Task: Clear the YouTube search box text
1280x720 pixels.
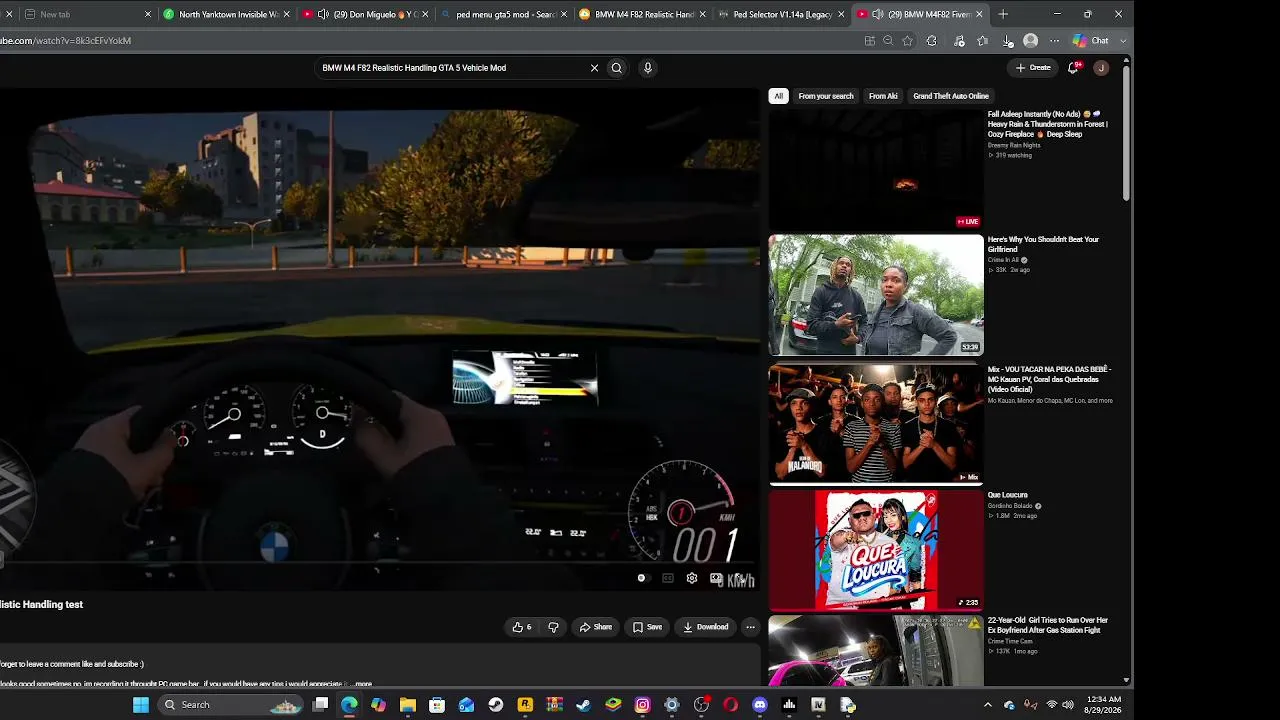Action: [594, 68]
